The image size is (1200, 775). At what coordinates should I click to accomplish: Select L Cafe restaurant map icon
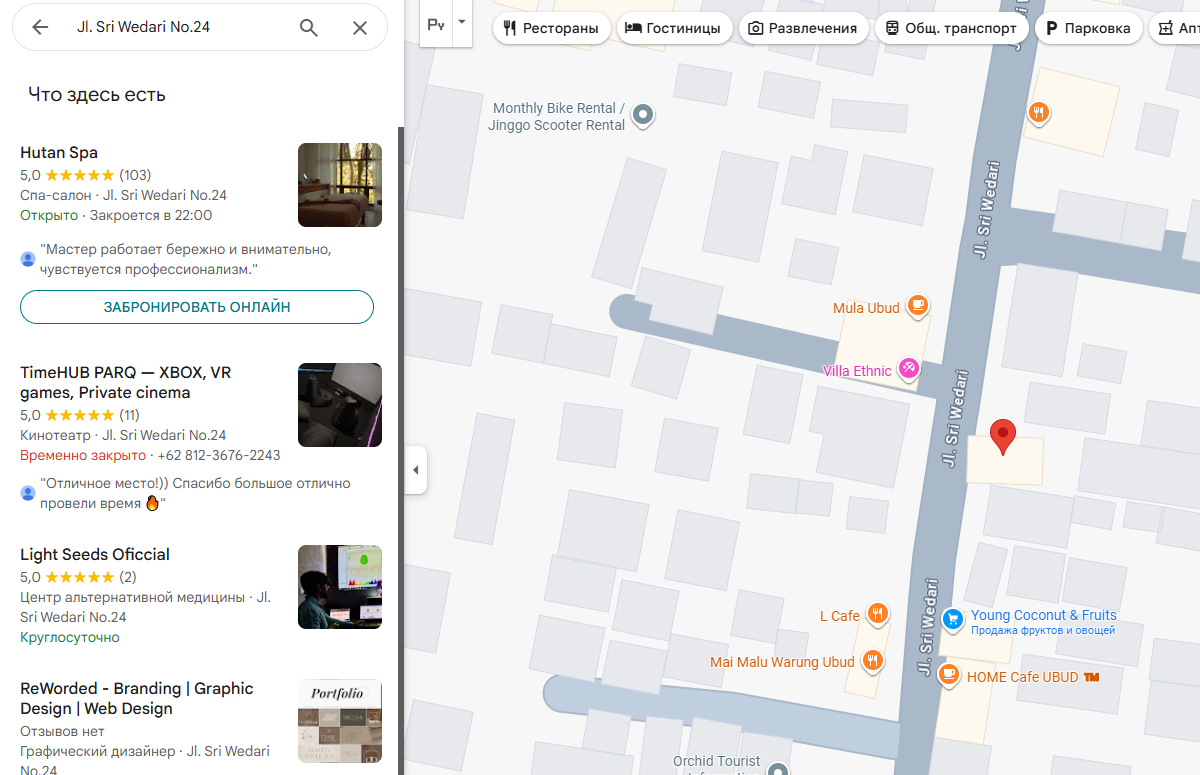tap(877, 614)
